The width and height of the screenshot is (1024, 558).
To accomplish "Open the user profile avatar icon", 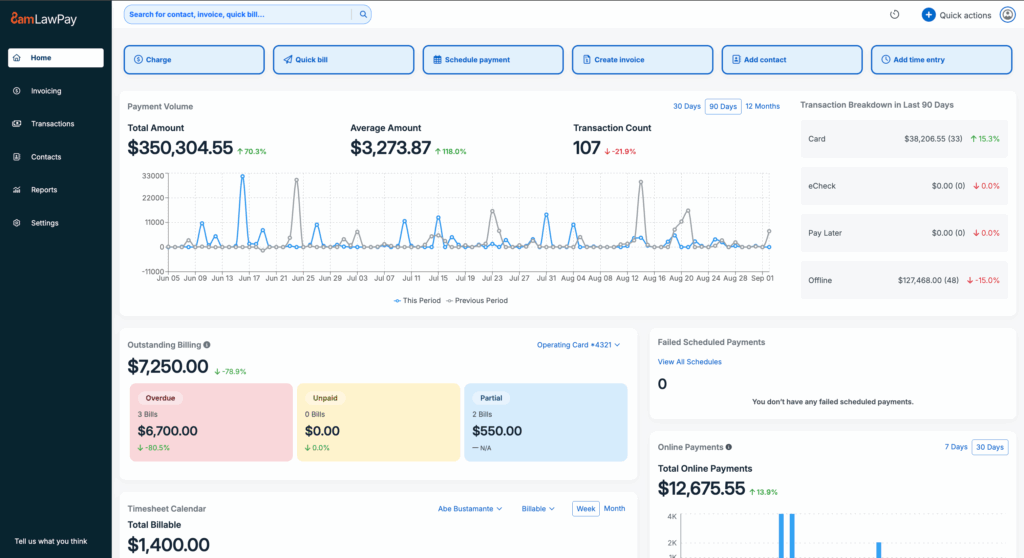I will (x=1007, y=15).
